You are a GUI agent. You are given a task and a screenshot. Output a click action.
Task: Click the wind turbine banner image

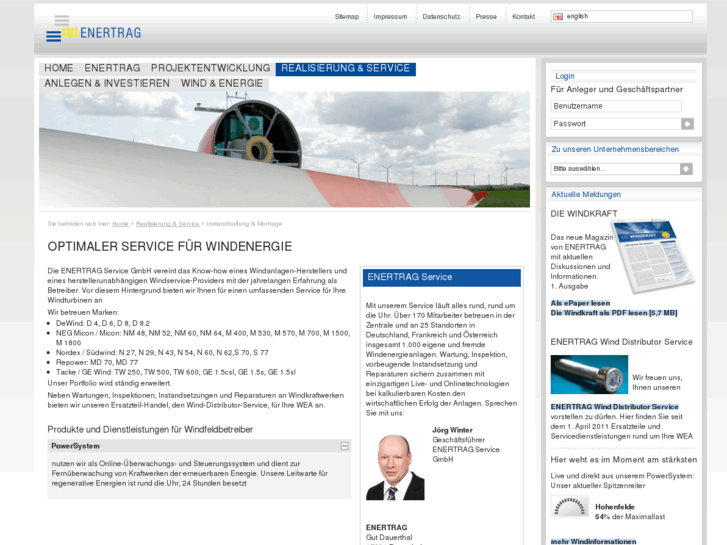284,149
